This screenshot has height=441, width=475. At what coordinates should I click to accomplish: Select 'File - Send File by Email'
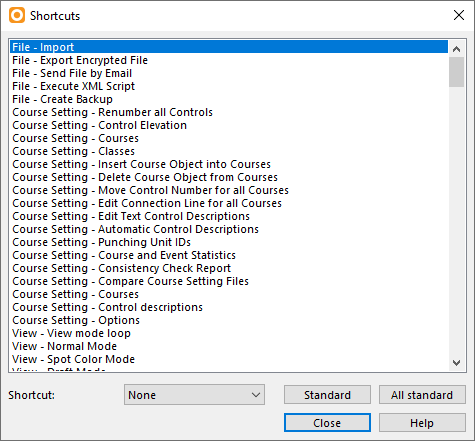pos(229,73)
